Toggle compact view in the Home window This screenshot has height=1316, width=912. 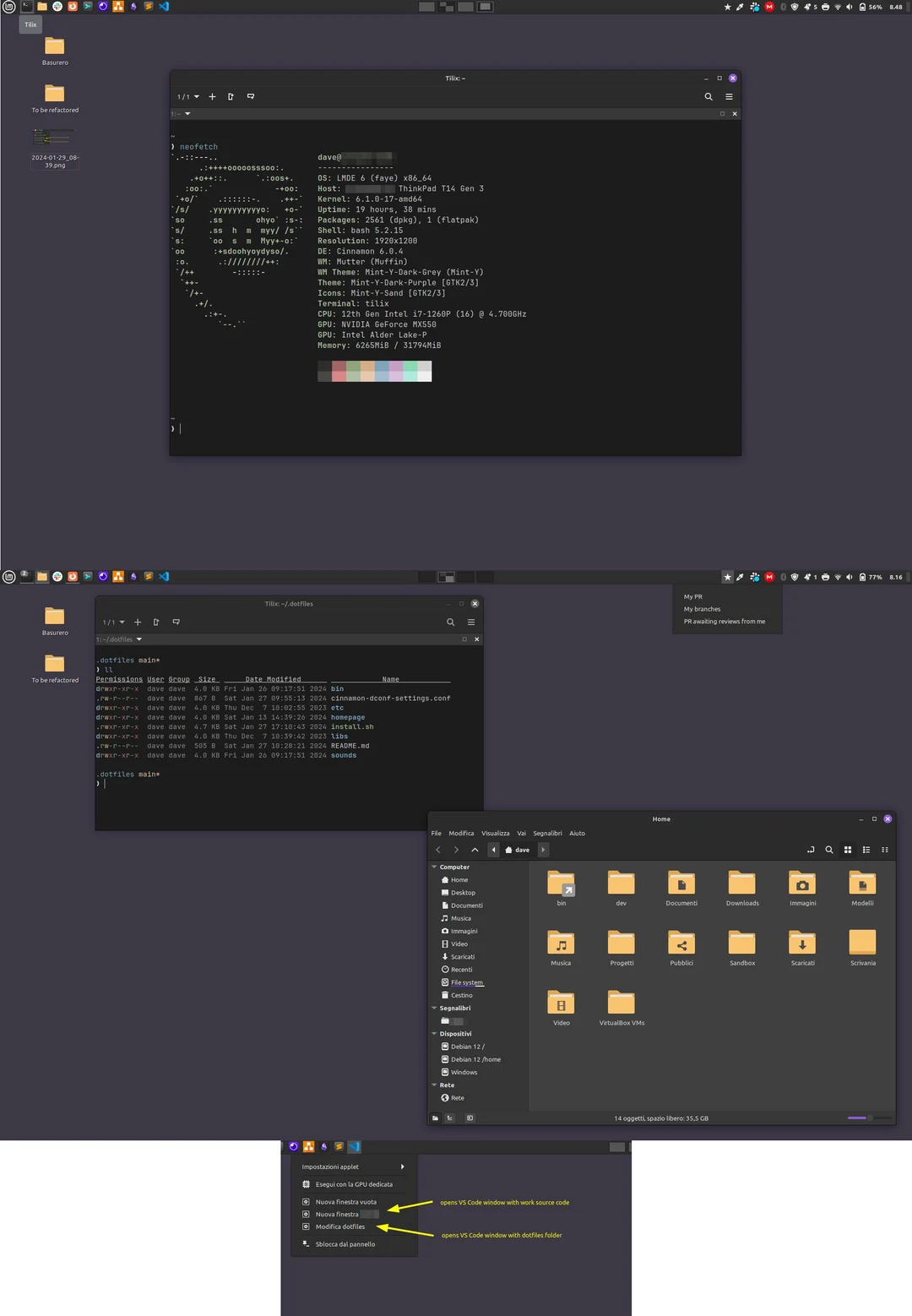(884, 850)
